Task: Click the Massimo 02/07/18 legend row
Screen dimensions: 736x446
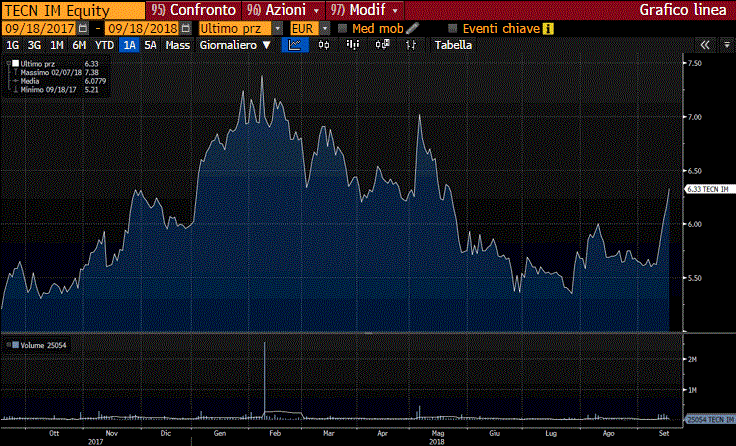Action: pos(60,72)
